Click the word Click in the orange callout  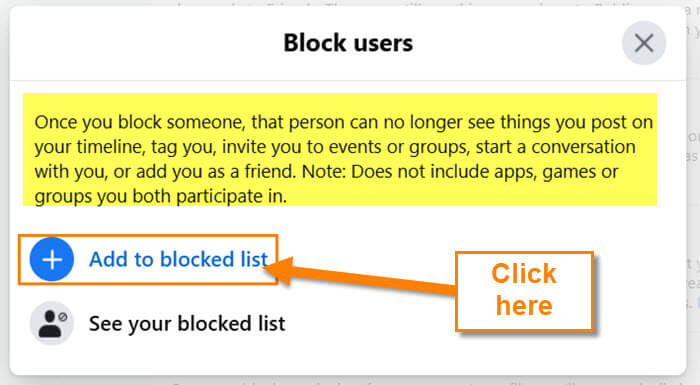[524, 273]
